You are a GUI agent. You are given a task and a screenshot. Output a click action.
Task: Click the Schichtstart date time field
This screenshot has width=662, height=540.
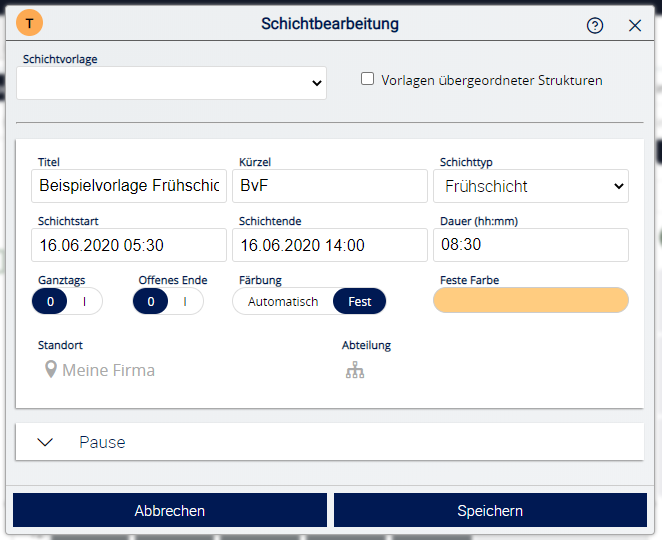pos(129,245)
